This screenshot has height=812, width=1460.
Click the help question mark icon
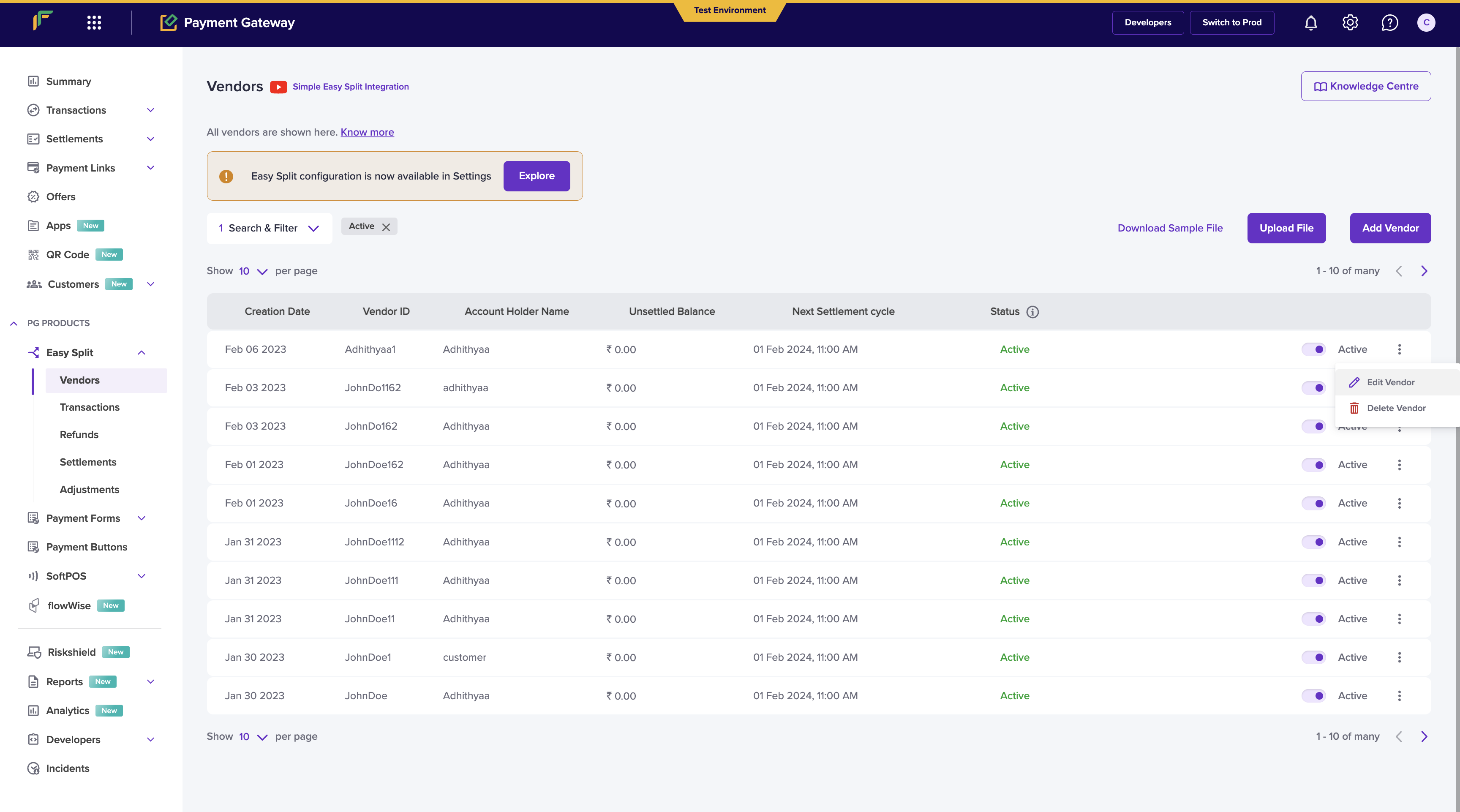pyautogui.click(x=1389, y=23)
